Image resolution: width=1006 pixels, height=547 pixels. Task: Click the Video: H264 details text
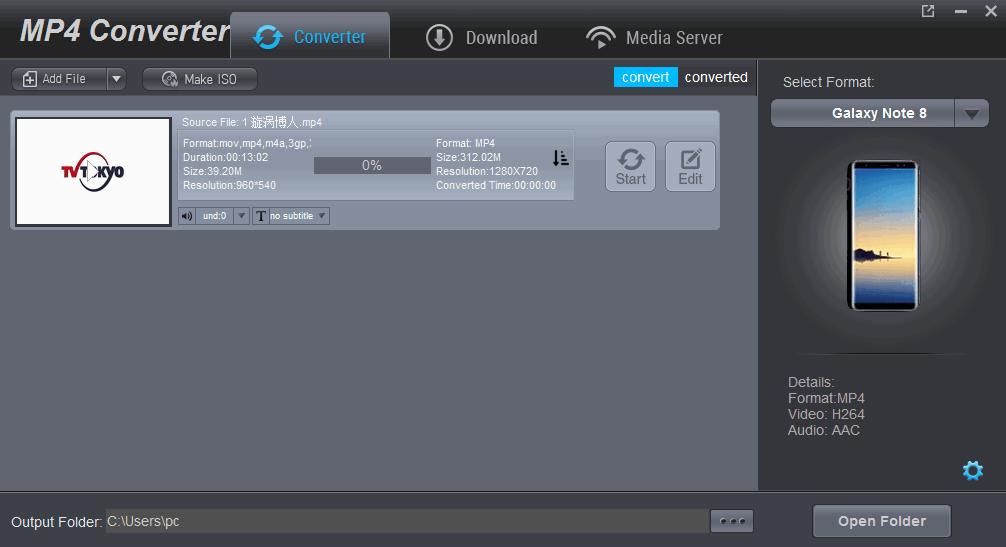point(826,414)
